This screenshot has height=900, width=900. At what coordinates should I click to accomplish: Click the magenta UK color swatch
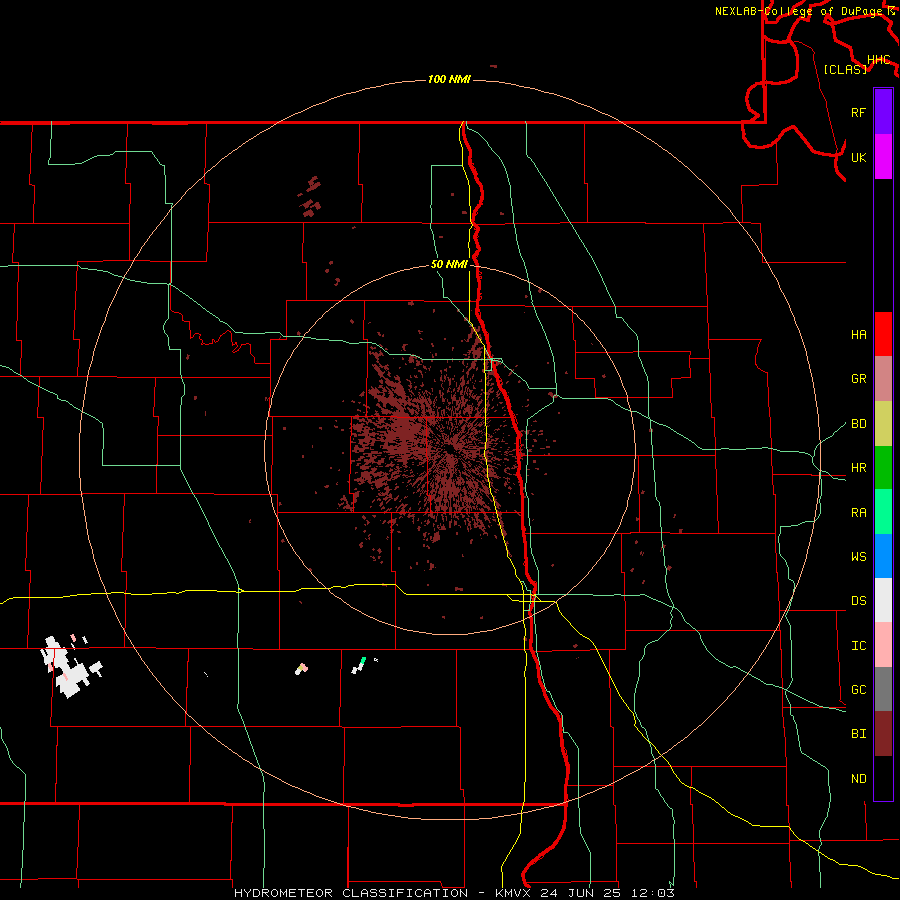click(x=883, y=156)
